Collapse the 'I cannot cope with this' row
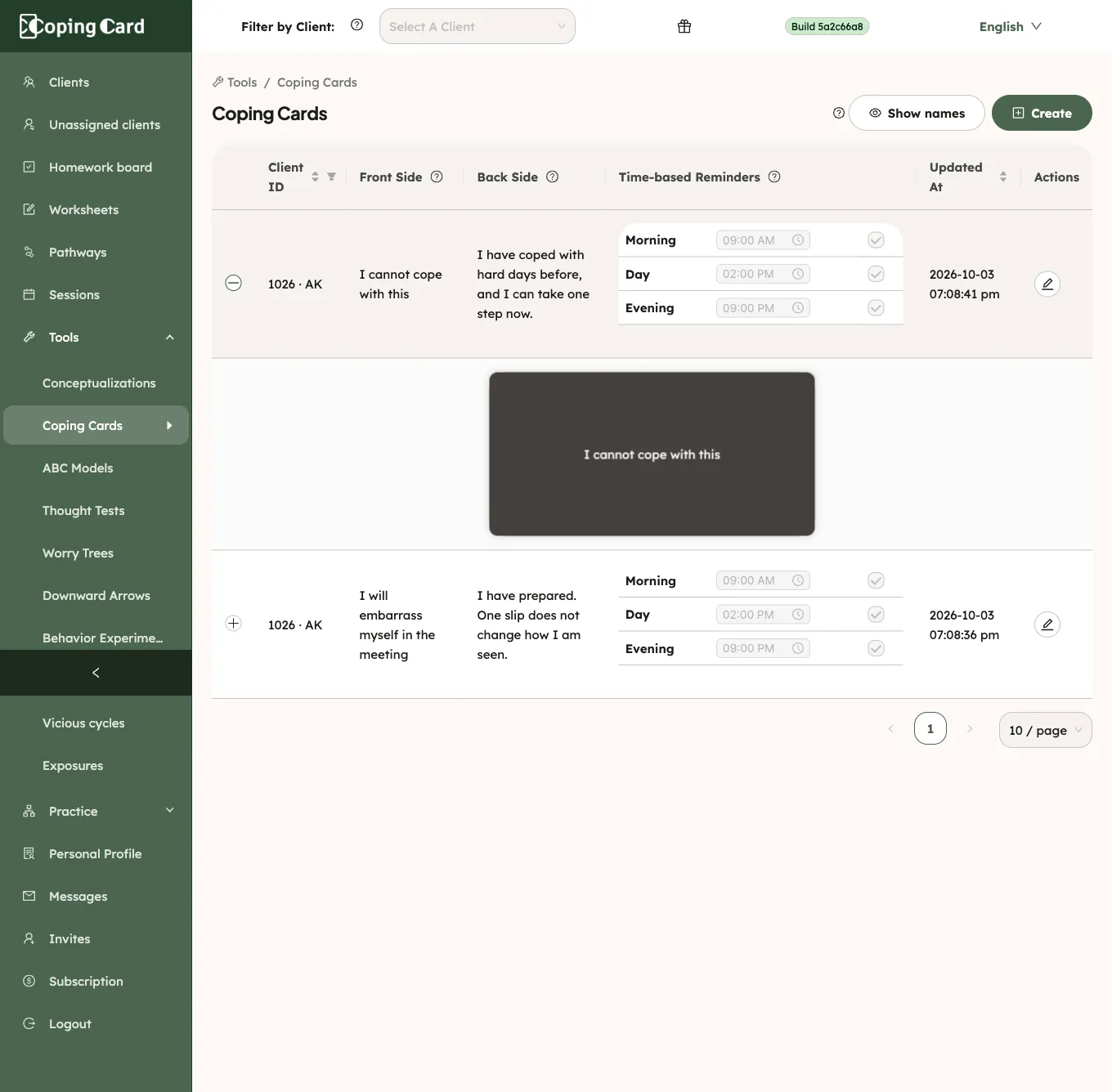This screenshot has height=1092, width=1112. 233,283
